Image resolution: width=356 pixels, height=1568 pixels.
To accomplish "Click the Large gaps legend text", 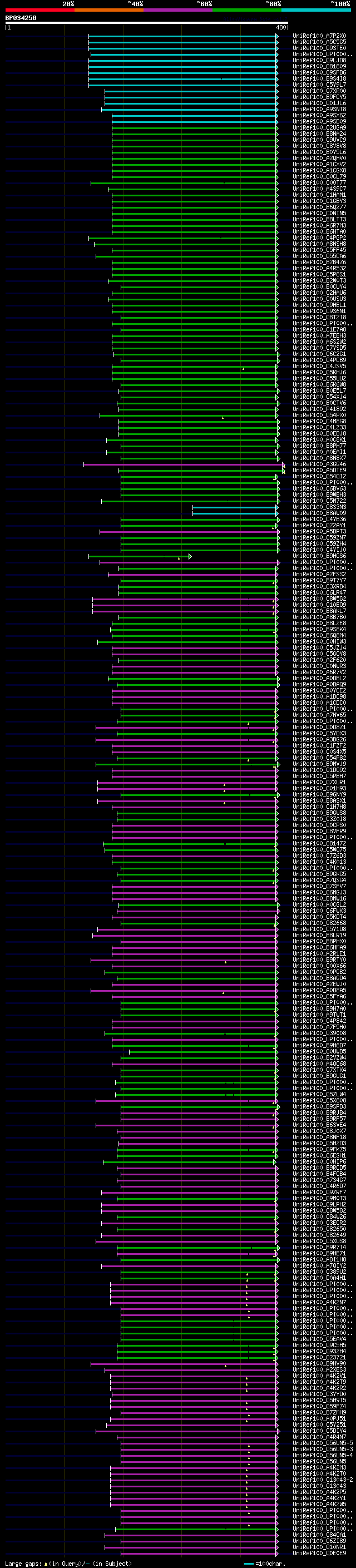I will pos(68,1563).
